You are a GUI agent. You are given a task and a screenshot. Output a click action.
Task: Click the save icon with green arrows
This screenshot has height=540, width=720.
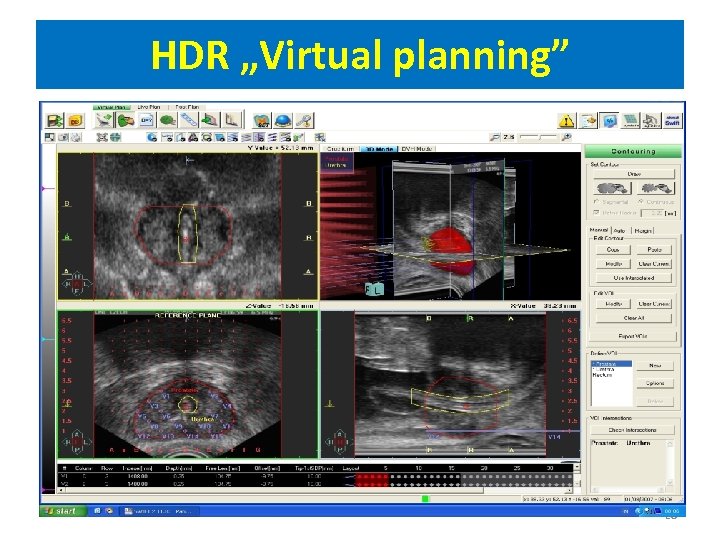[x=55, y=121]
